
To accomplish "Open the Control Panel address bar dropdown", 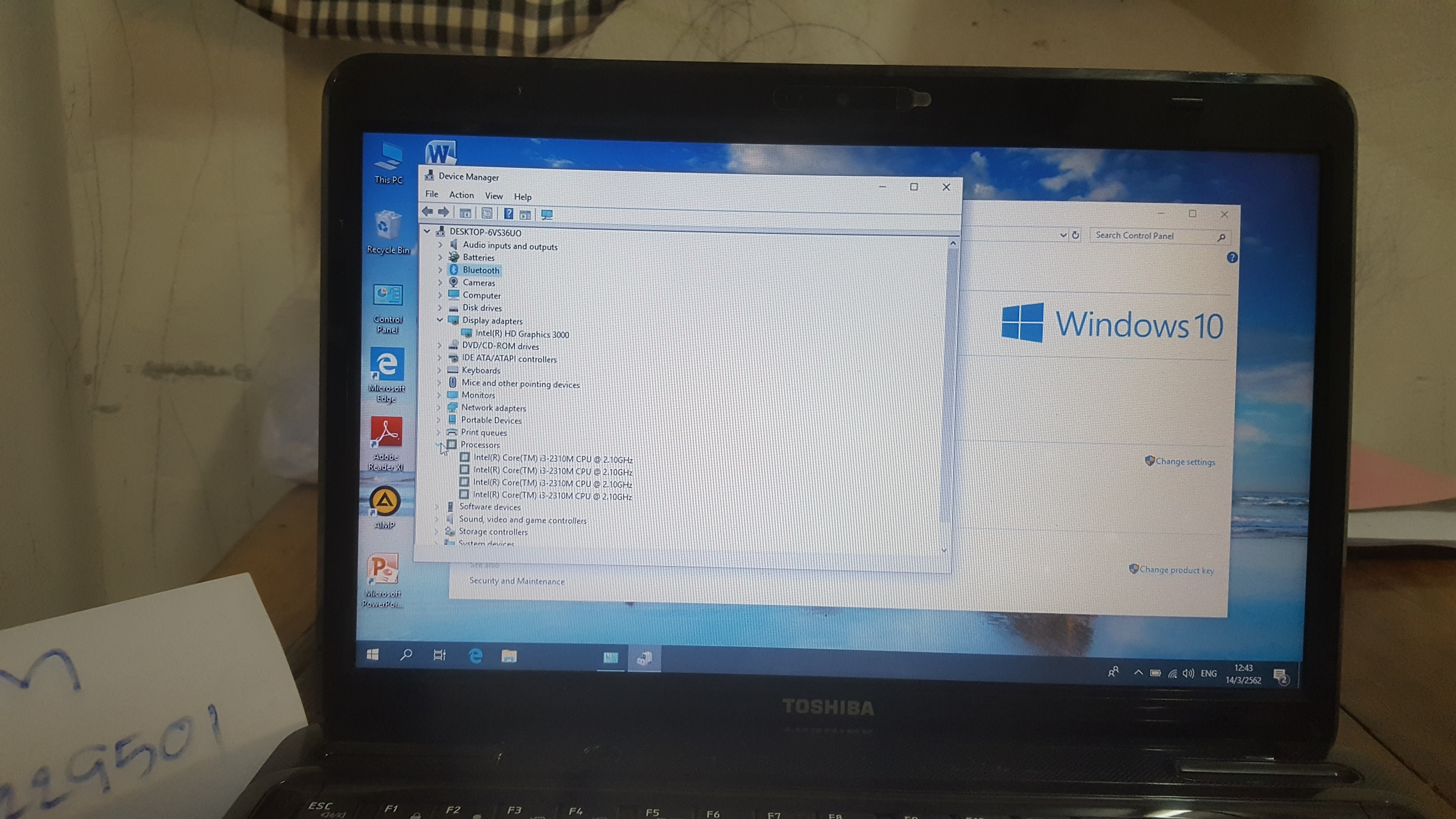I will [1063, 235].
